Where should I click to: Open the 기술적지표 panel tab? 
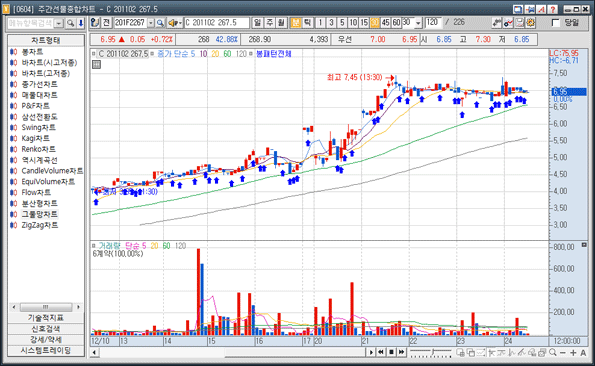point(46,317)
